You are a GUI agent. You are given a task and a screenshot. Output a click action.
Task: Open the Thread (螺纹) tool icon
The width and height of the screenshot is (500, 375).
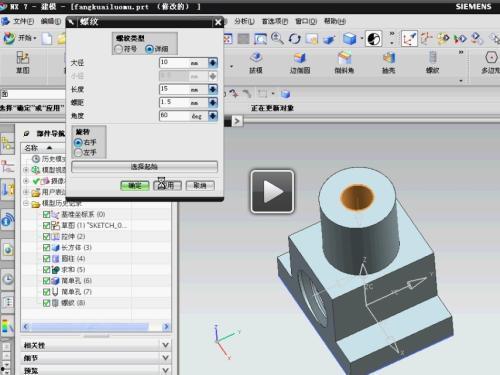point(432,58)
